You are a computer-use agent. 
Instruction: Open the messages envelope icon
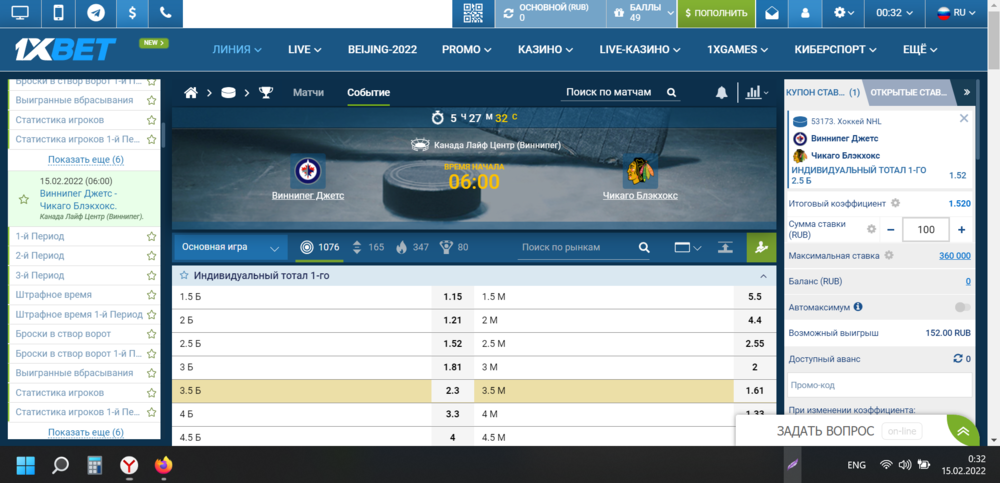point(772,13)
